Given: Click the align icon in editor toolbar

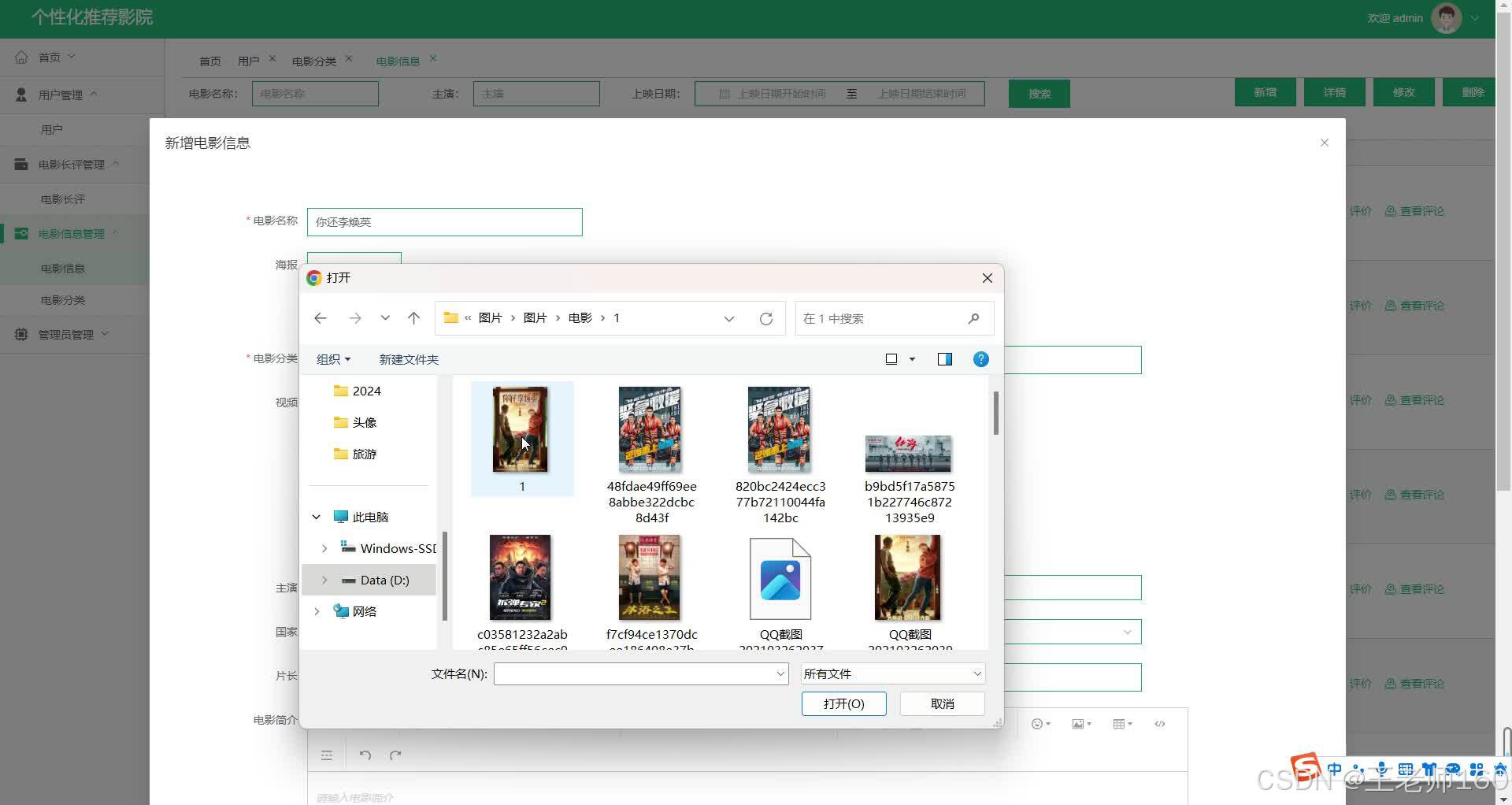Looking at the screenshot, I should (x=327, y=755).
